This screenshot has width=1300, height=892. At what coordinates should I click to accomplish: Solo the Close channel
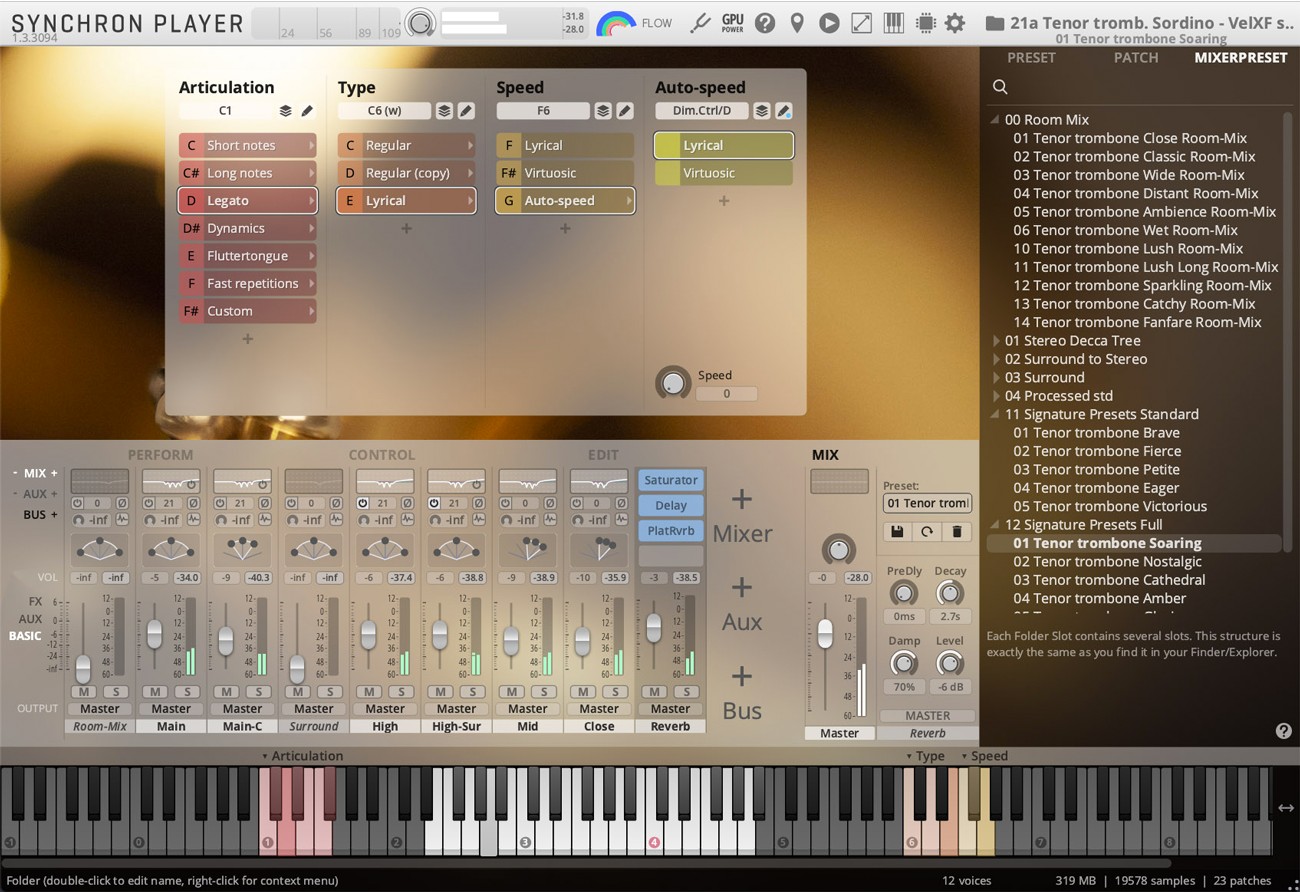[616, 692]
